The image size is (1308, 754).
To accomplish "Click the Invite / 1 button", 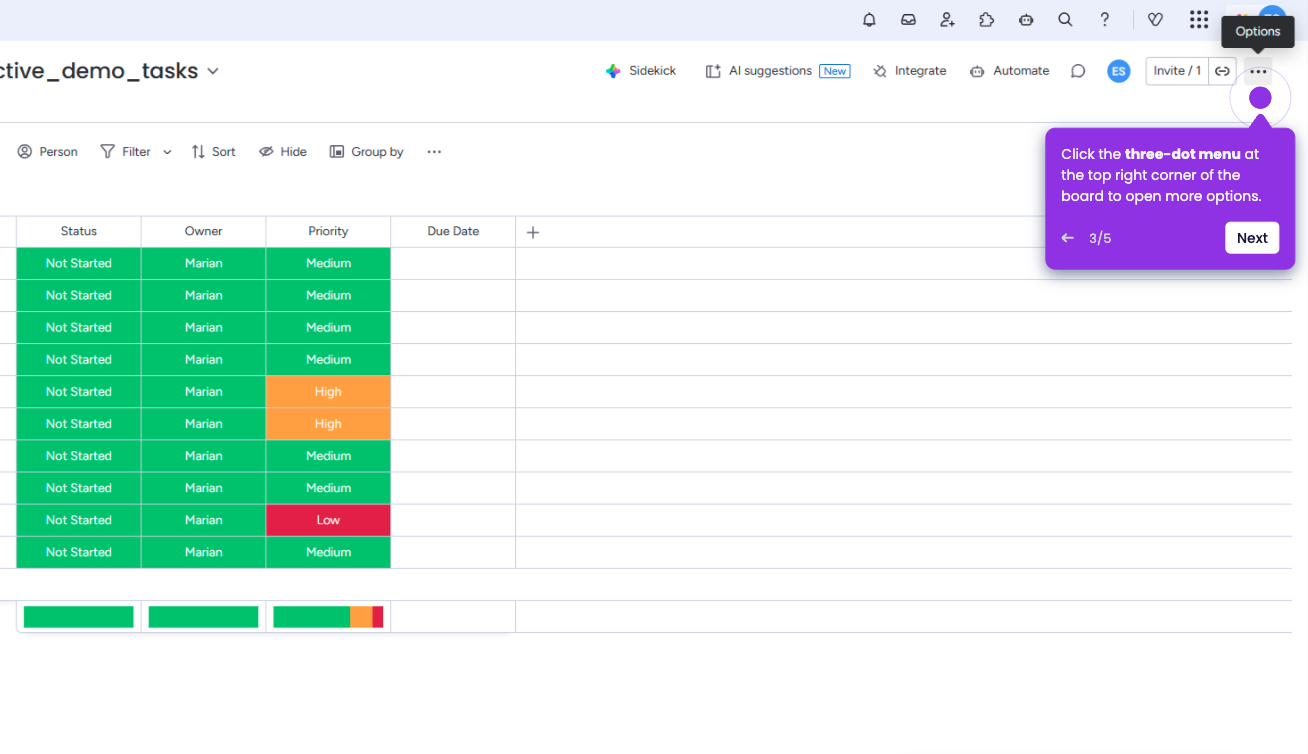I will 1177,71.
